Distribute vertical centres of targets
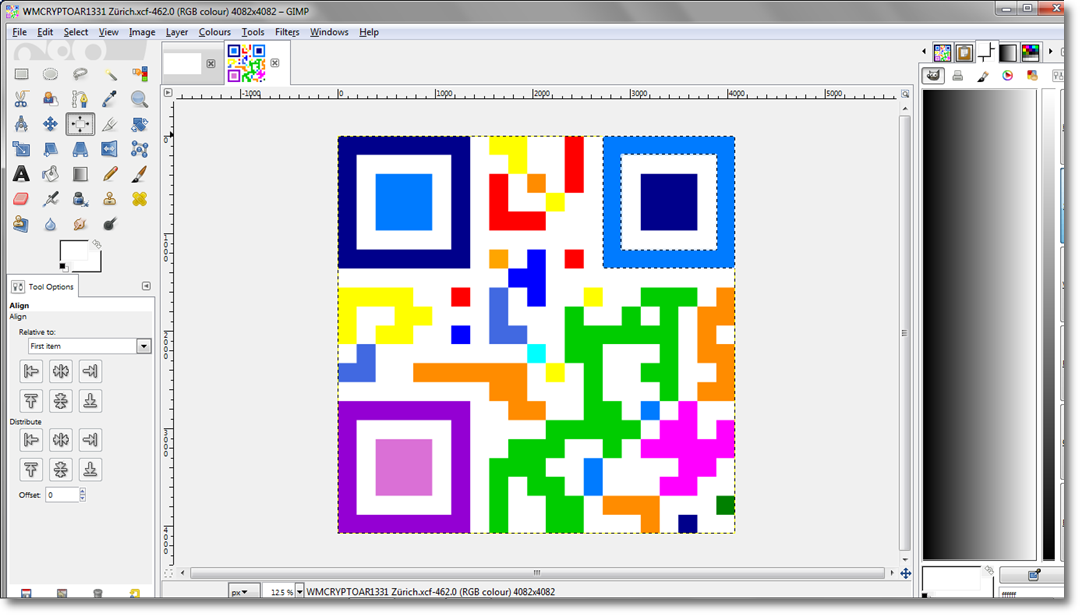1080x615 pixels. (61, 470)
